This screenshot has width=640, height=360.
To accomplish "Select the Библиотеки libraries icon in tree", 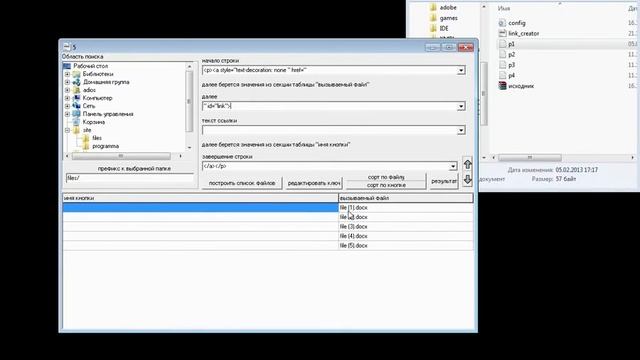I will point(76,74).
